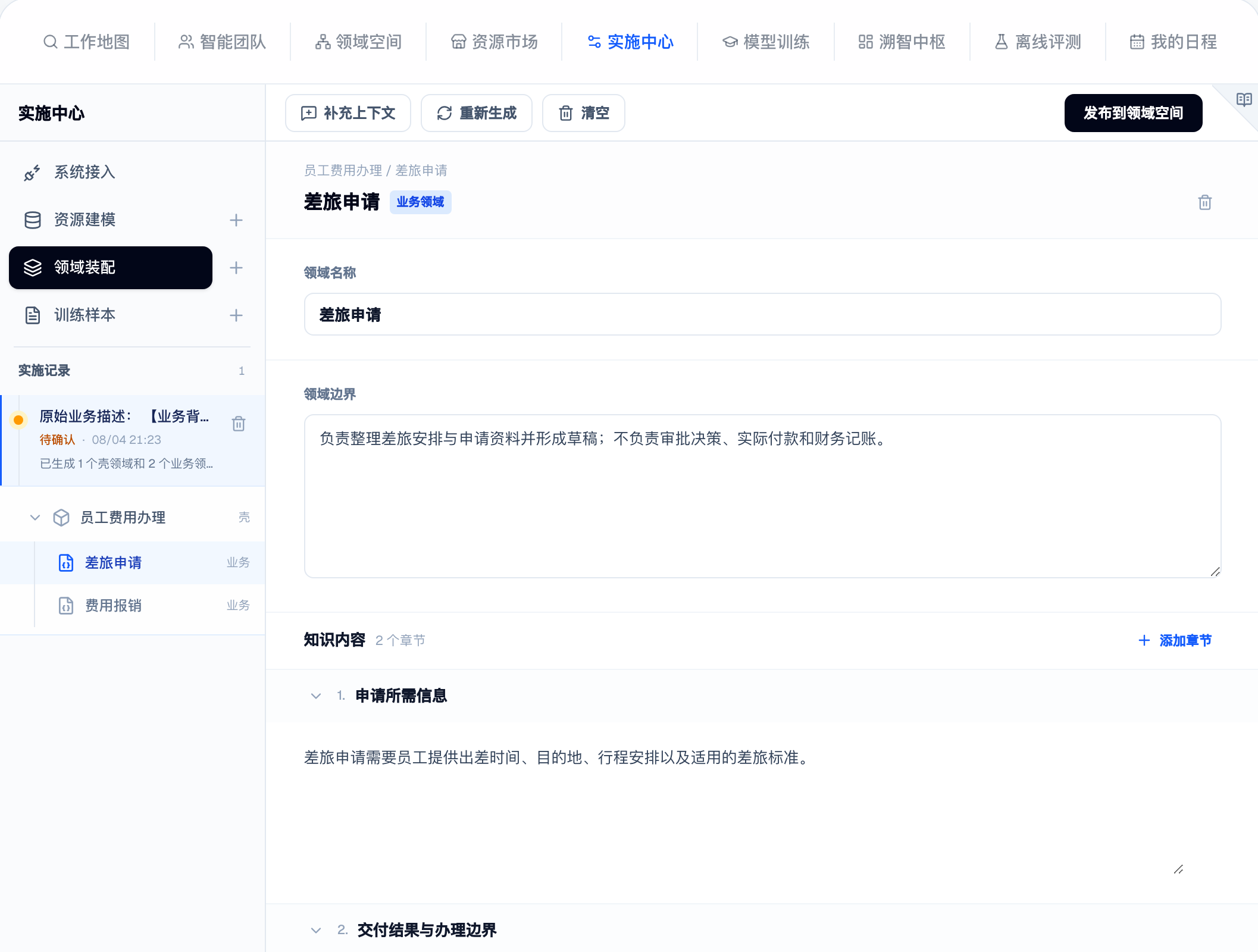Viewport: 1258px width, 952px height.
Task: Click the 知识内容 section heading
Action: [334, 640]
